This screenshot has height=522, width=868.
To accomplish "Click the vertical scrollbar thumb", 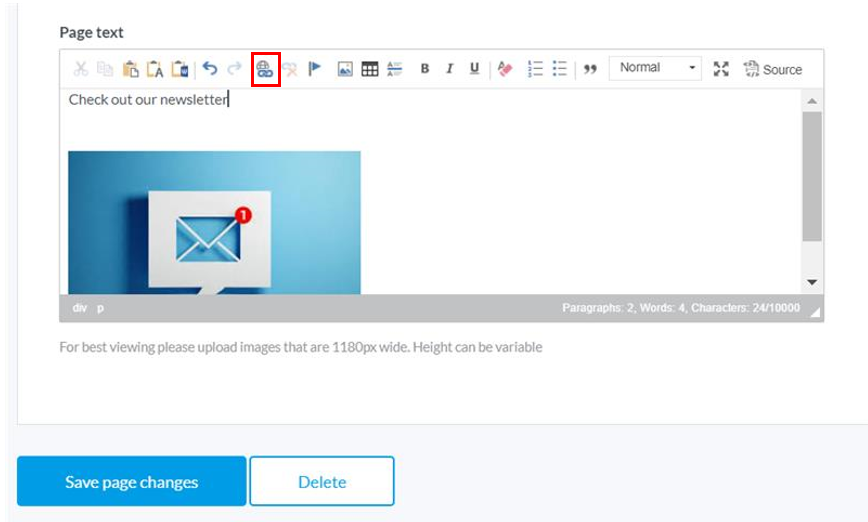I will [x=812, y=176].
